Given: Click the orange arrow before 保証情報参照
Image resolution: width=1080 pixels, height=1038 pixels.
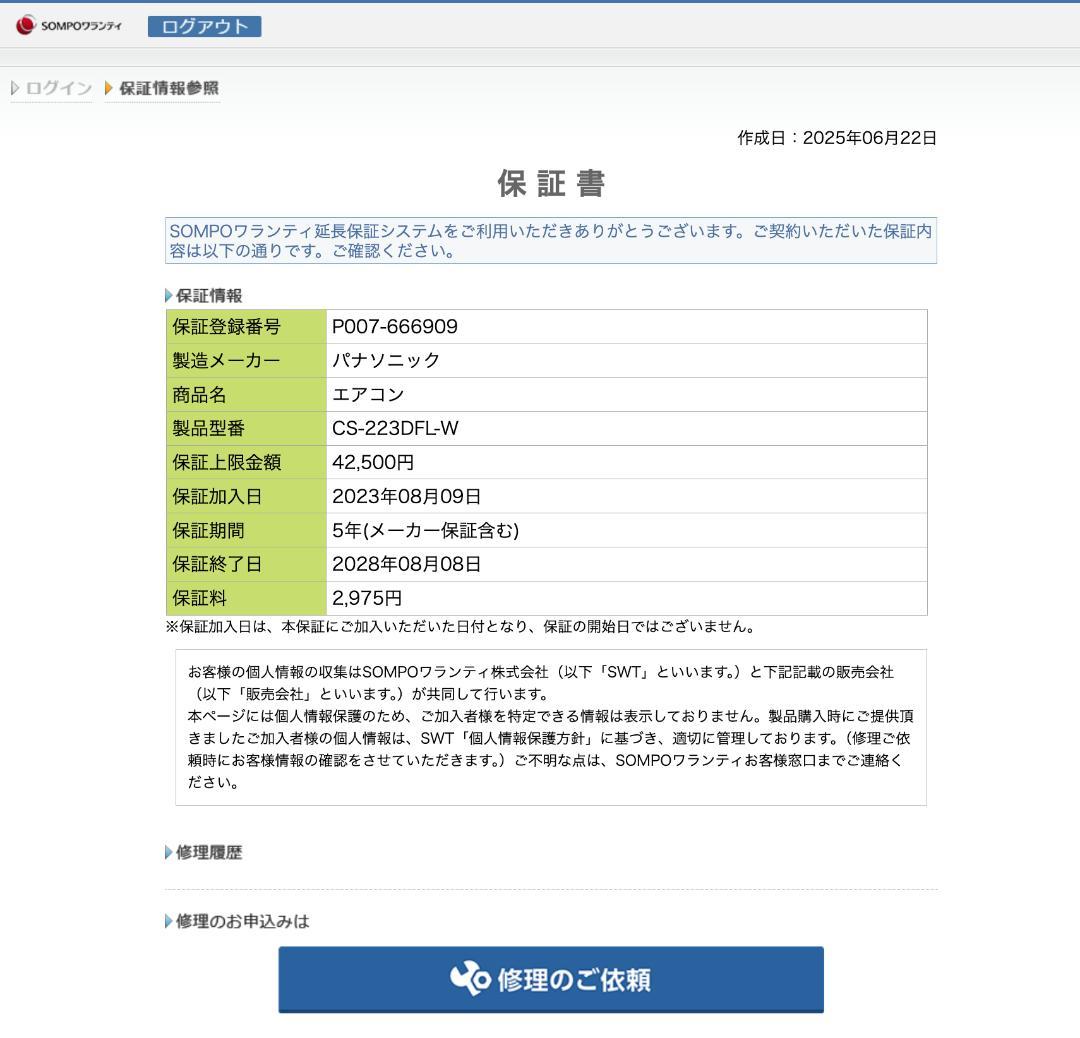Looking at the screenshot, I should (109, 88).
